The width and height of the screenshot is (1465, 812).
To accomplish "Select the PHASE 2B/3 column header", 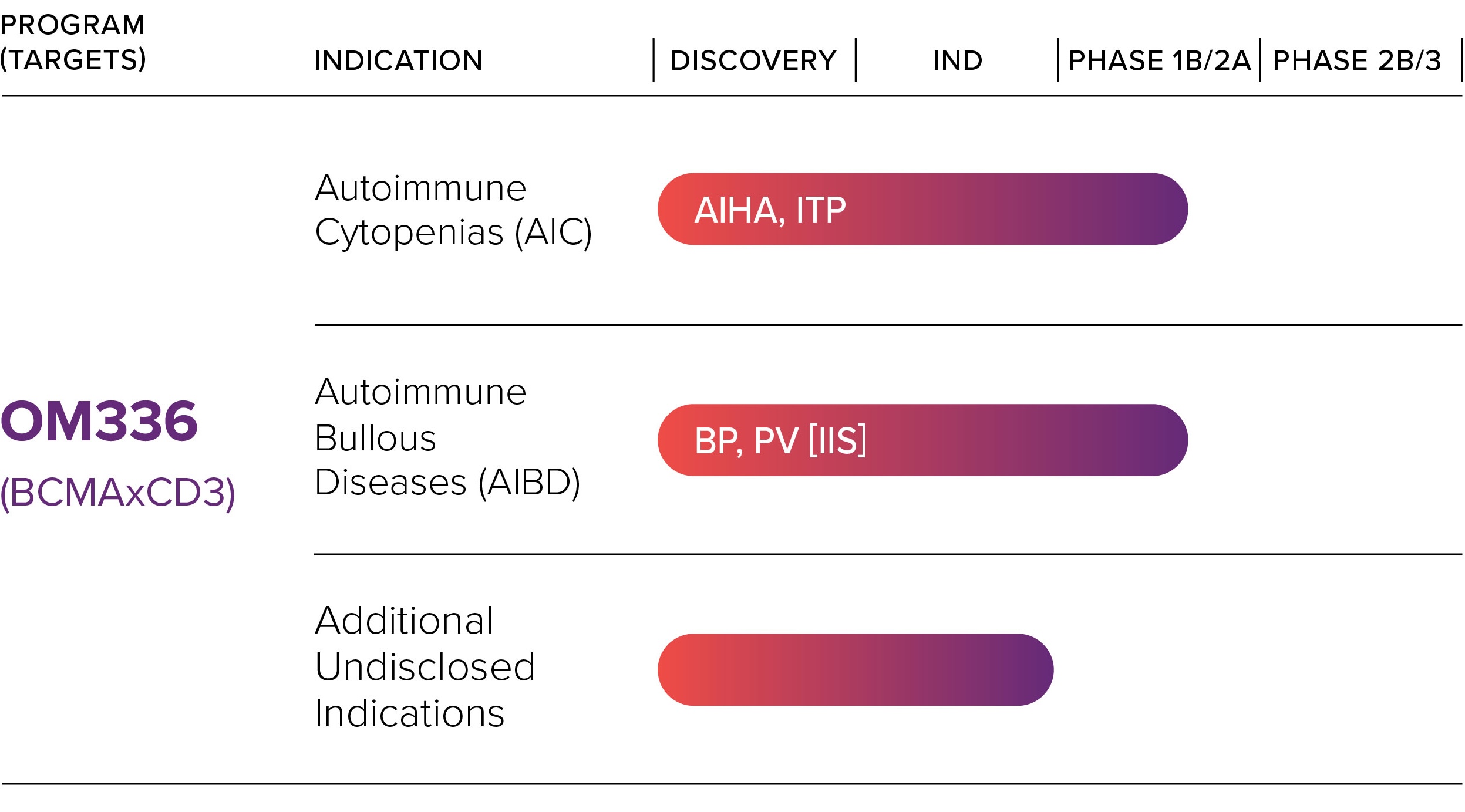I will (1357, 60).
